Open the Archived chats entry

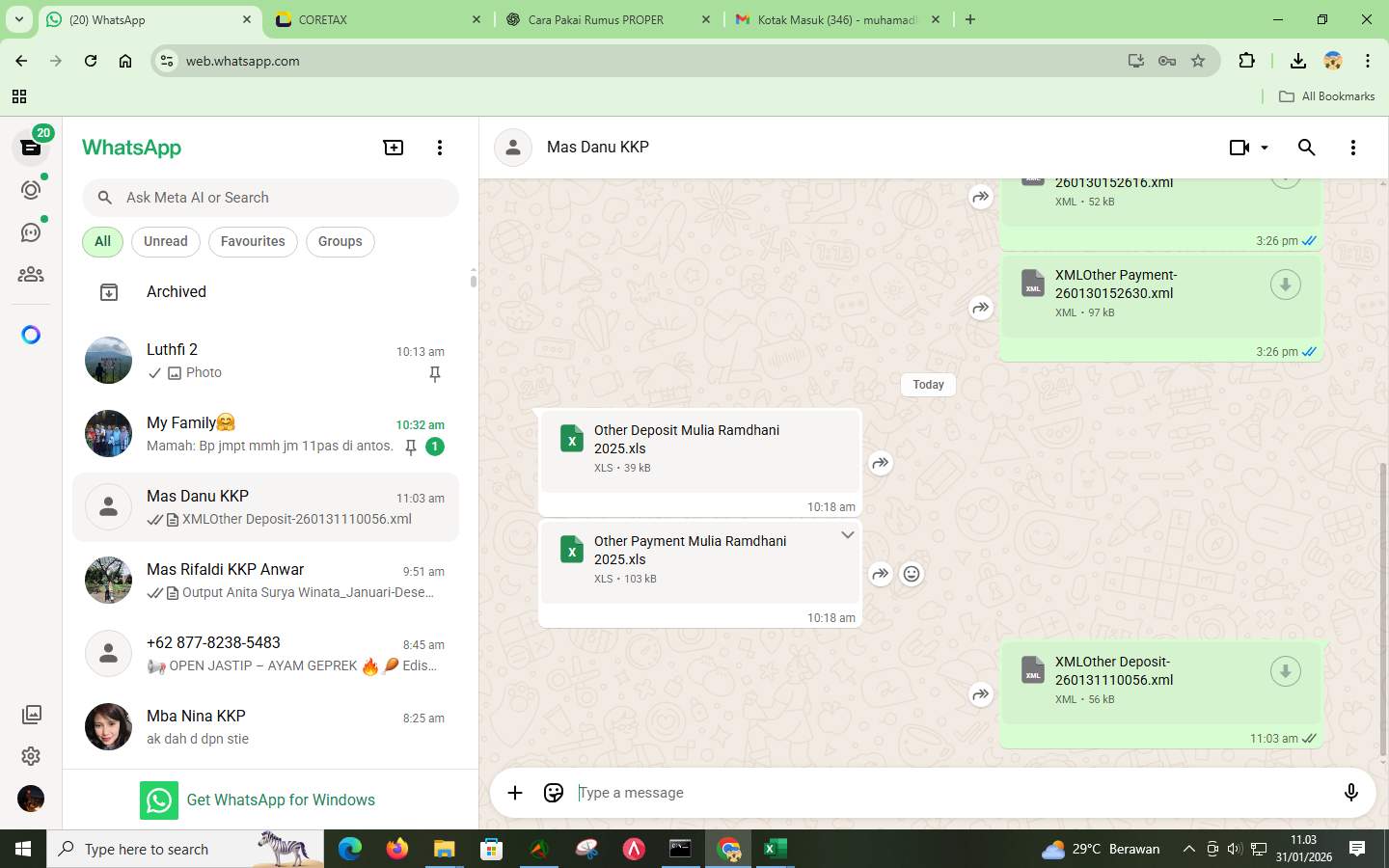click(177, 291)
